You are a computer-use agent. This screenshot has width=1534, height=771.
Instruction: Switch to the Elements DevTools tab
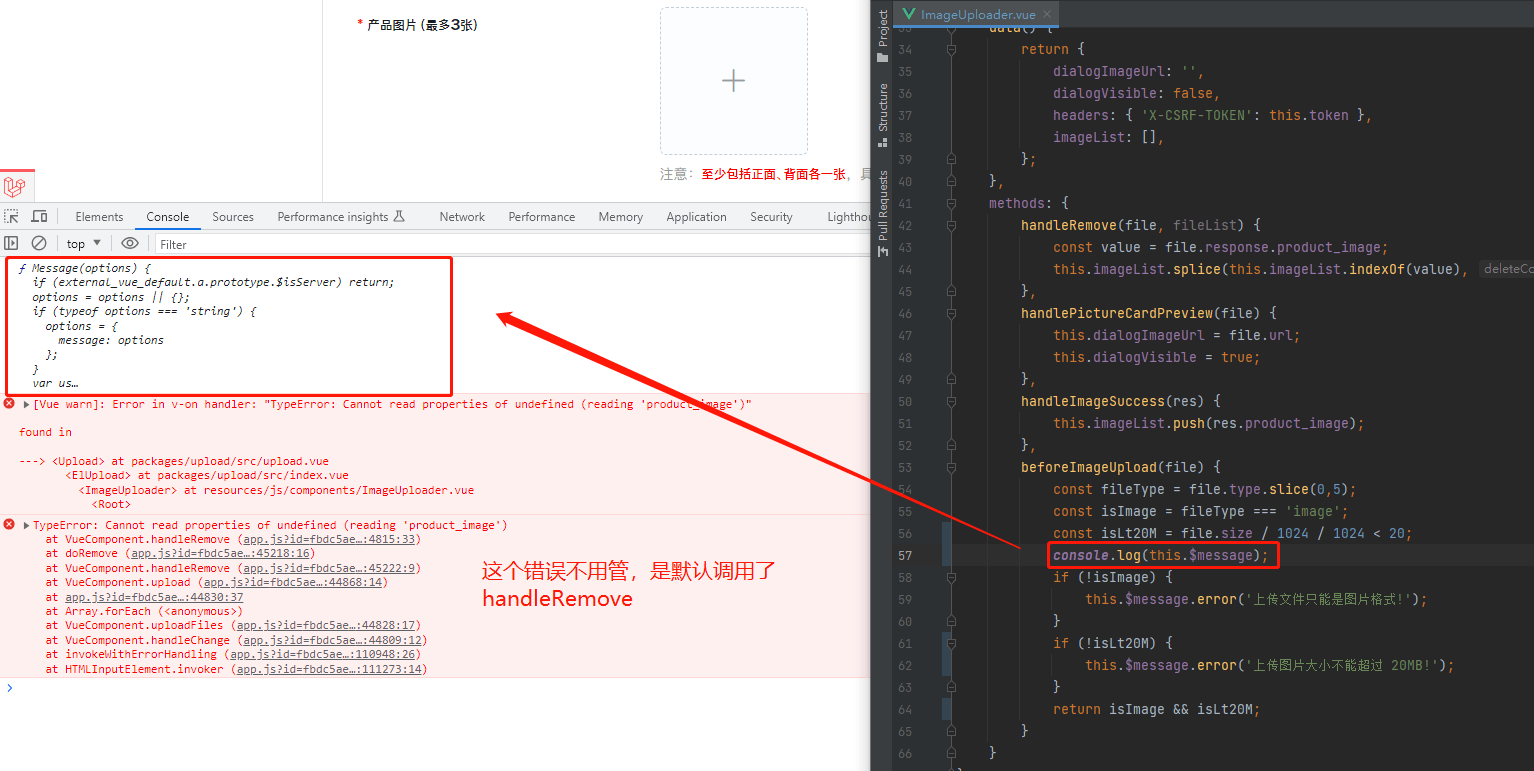(x=99, y=216)
